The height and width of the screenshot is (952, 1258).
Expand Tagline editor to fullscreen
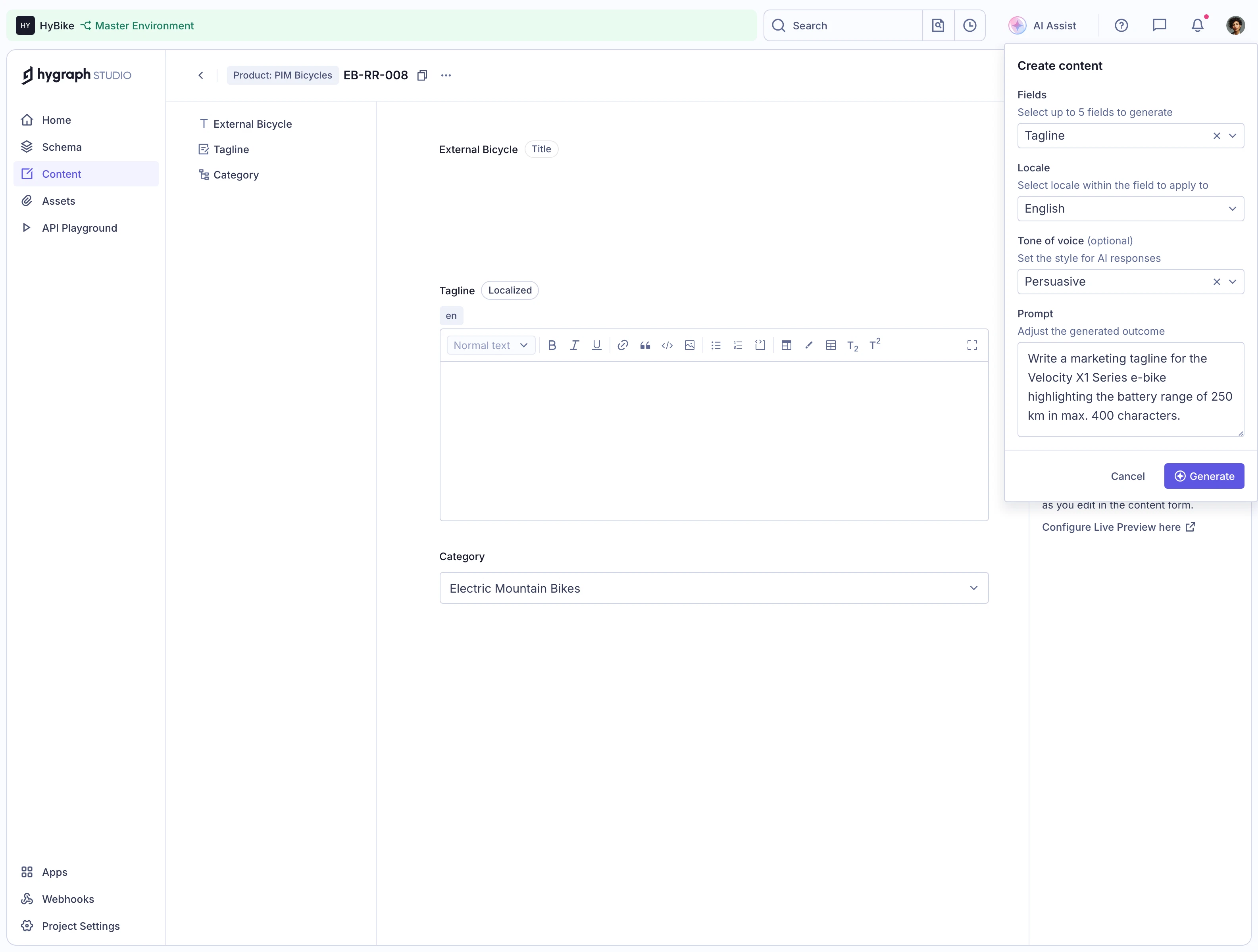point(972,345)
